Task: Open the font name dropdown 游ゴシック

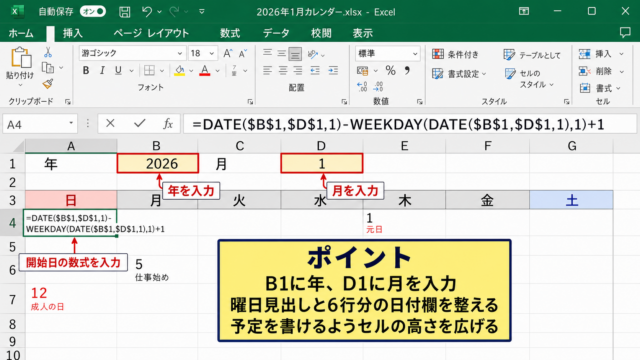Action: click(x=180, y=53)
